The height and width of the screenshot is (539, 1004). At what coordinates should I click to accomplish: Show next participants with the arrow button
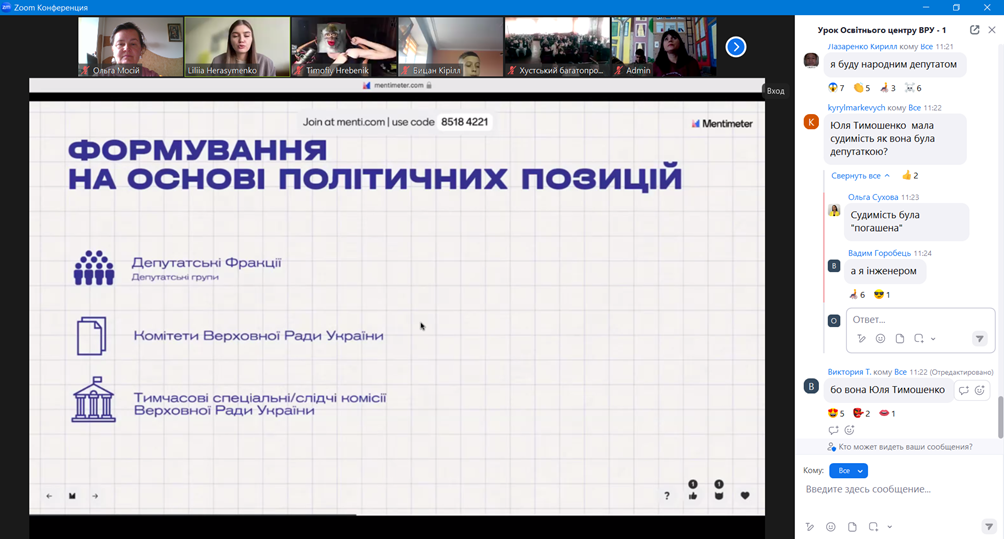coord(736,47)
